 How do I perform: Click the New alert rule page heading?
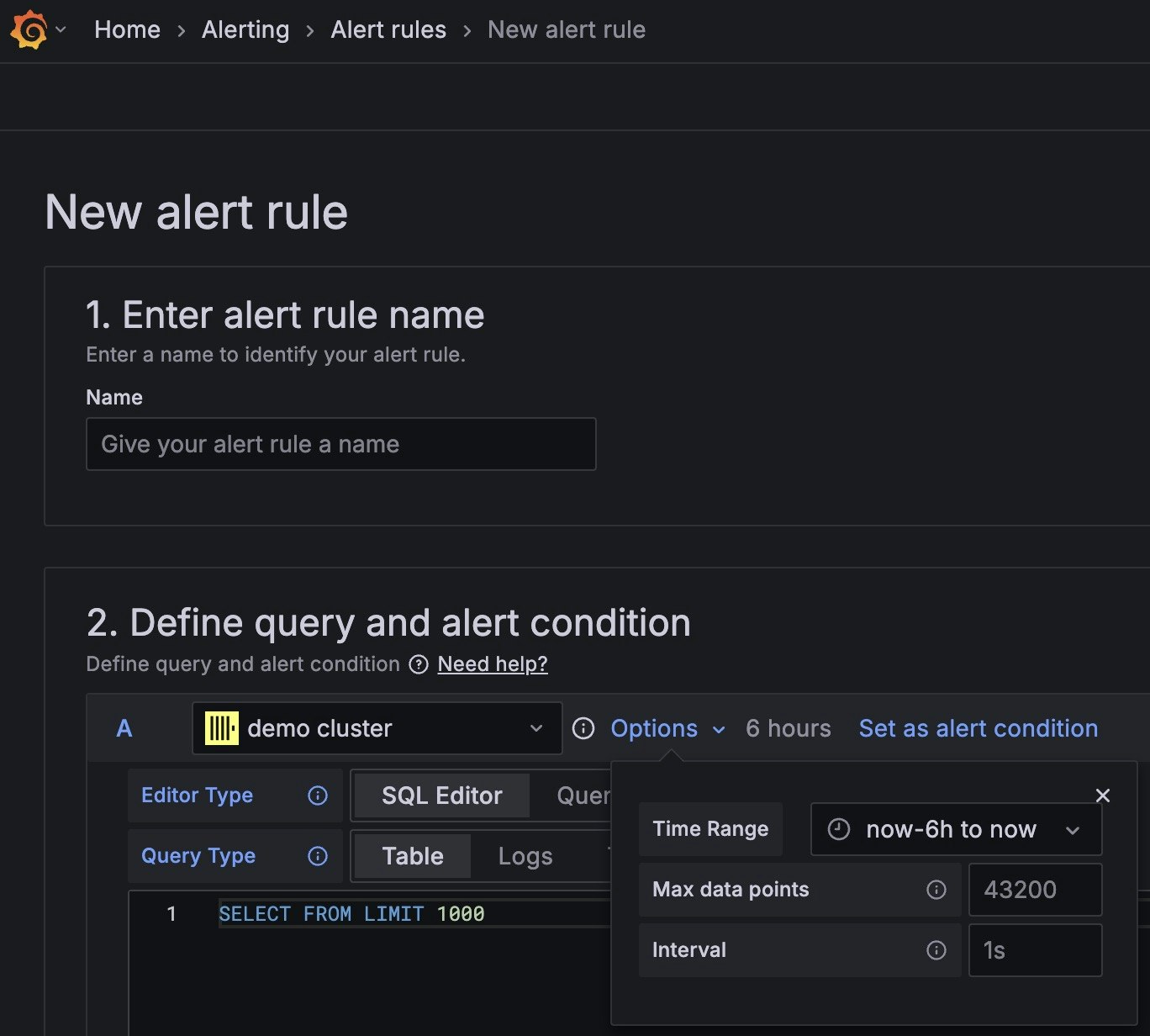click(x=196, y=212)
